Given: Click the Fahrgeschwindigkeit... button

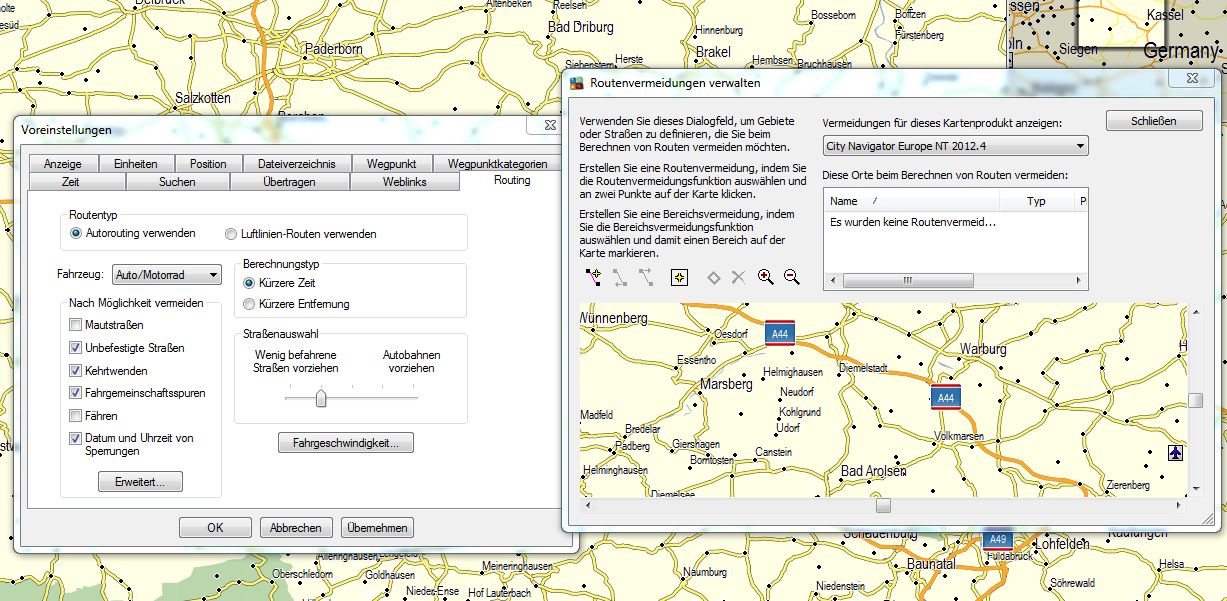Looking at the screenshot, I should click(345, 442).
